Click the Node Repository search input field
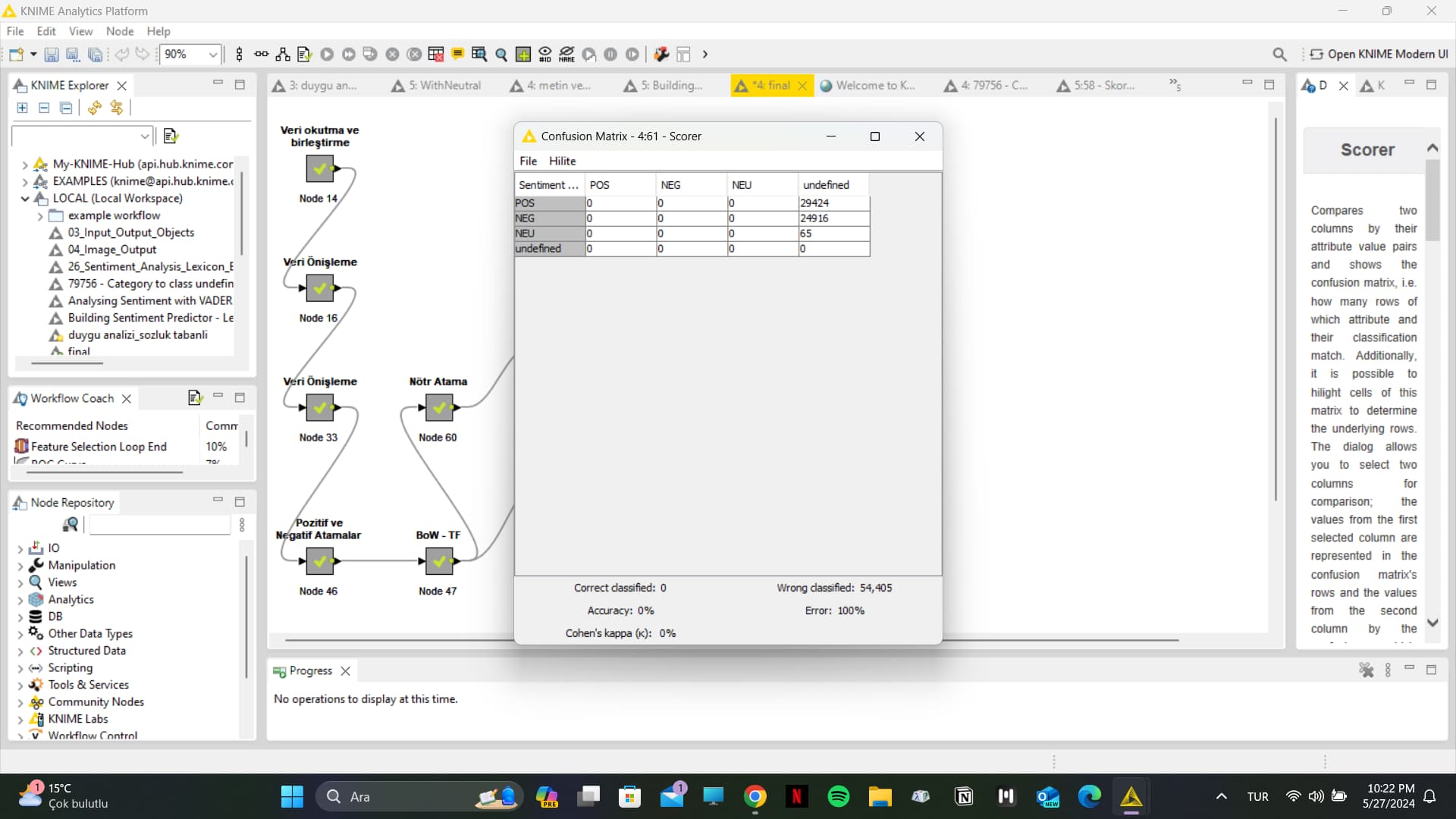The image size is (1456, 819). coord(160,525)
